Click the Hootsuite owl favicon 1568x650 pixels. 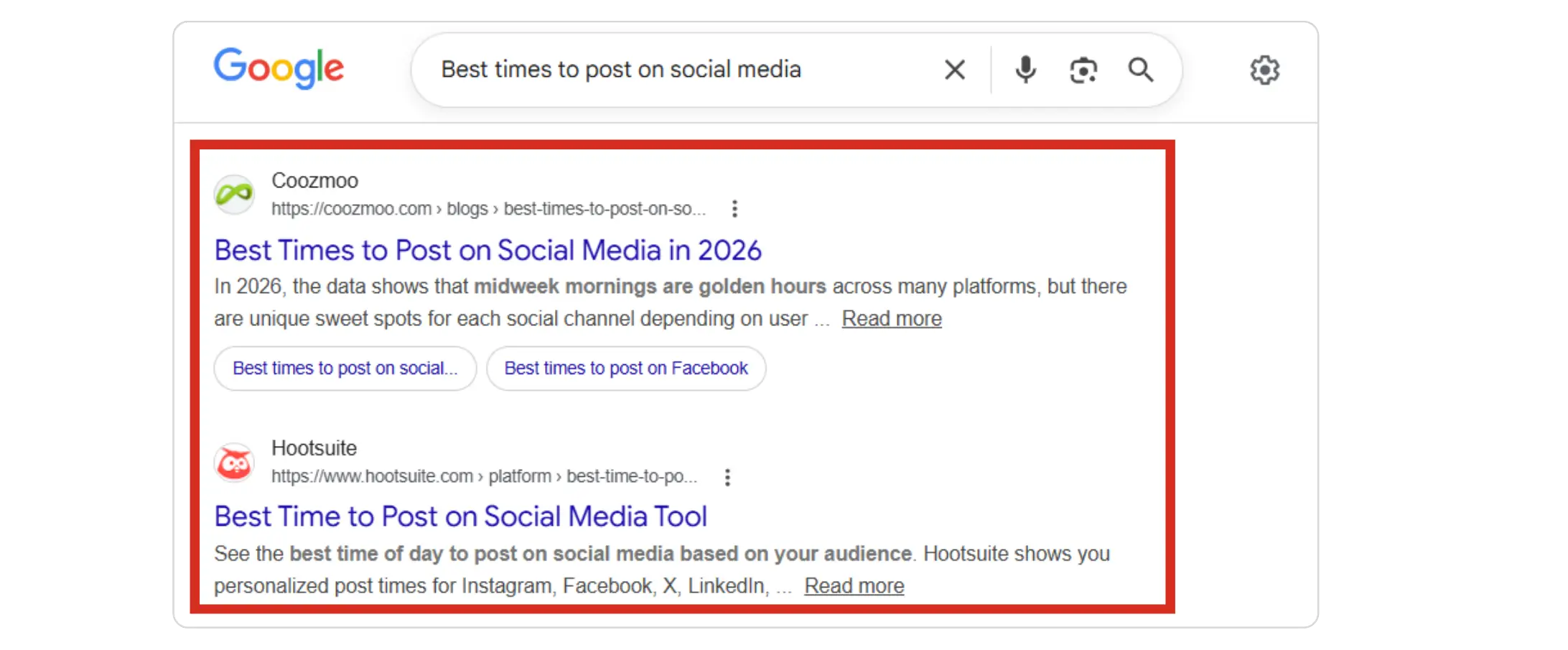234,462
